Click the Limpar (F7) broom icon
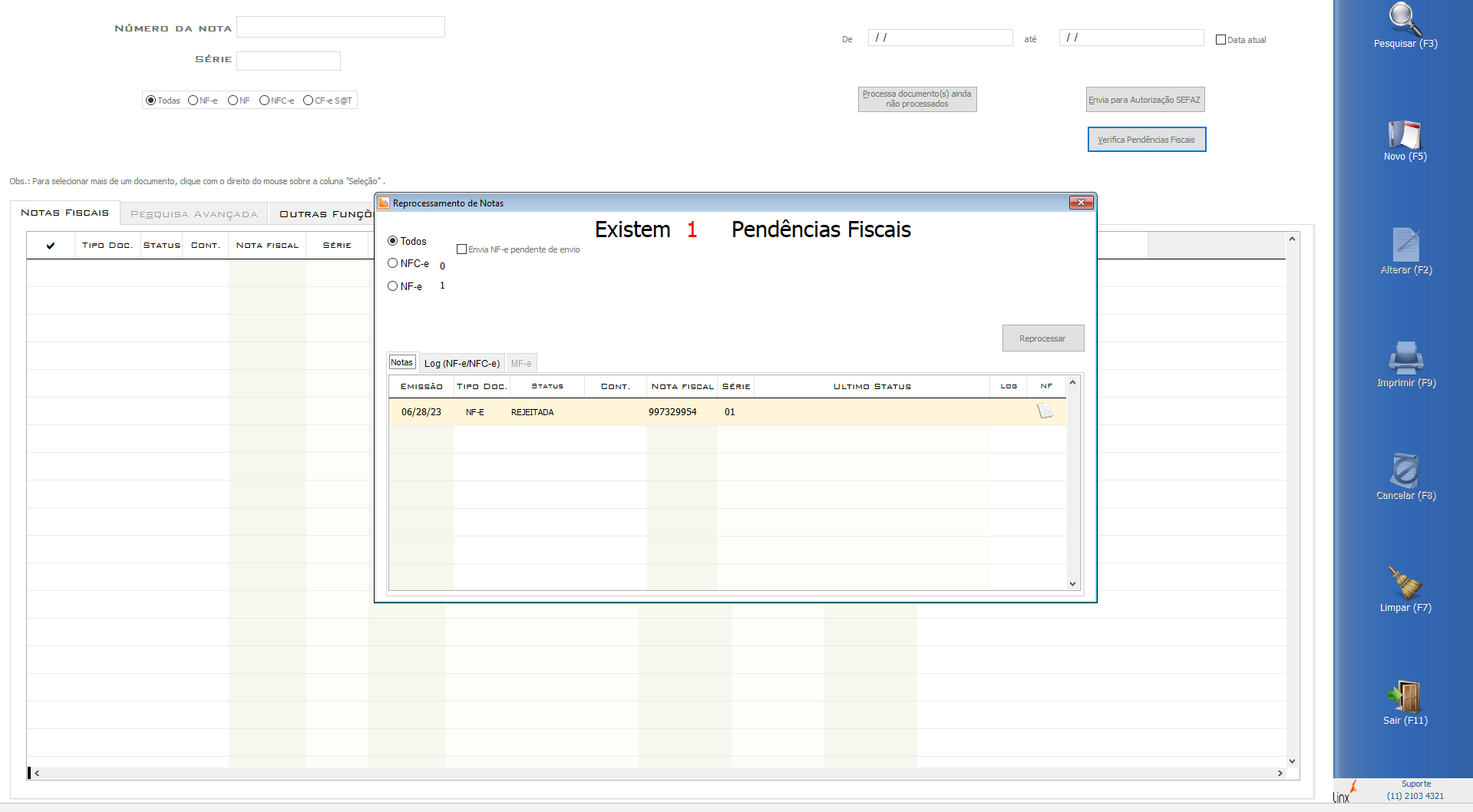The width and height of the screenshot is (1473, 812). pyautogui.click(x=1405, y=583)
